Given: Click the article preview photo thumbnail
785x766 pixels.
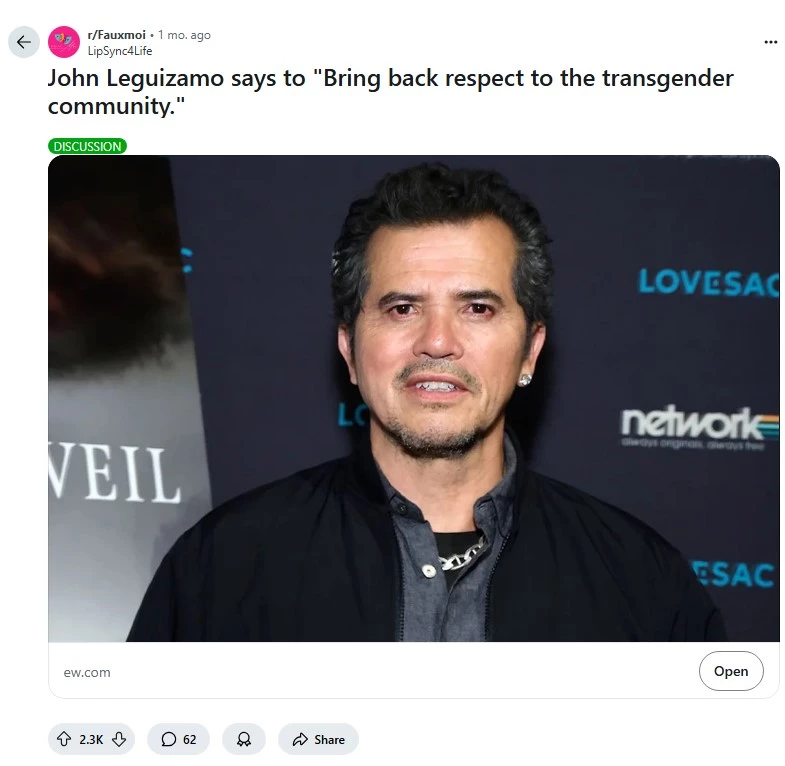Looking at the screenshot, I should pos(414,399).
